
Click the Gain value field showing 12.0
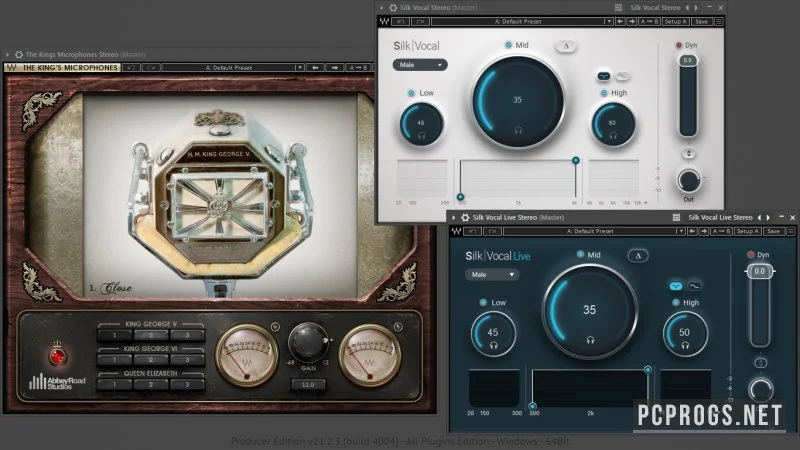(308, 384)
